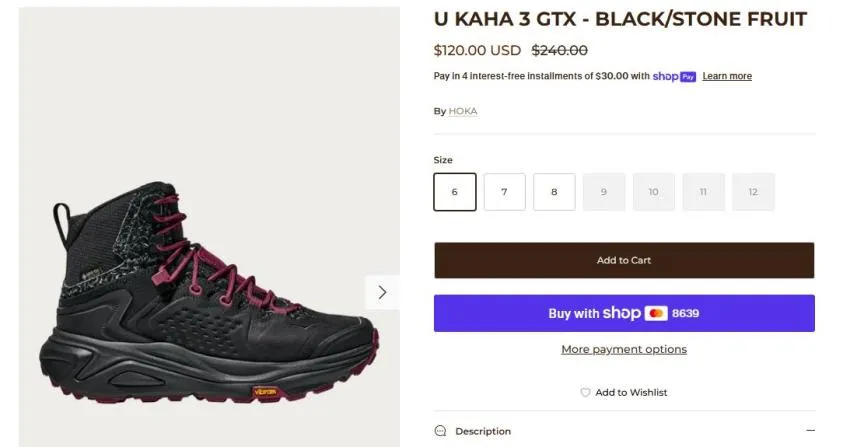The image size is (850, 447).
Task: Select size 7
Action: [x=504, y=192]
